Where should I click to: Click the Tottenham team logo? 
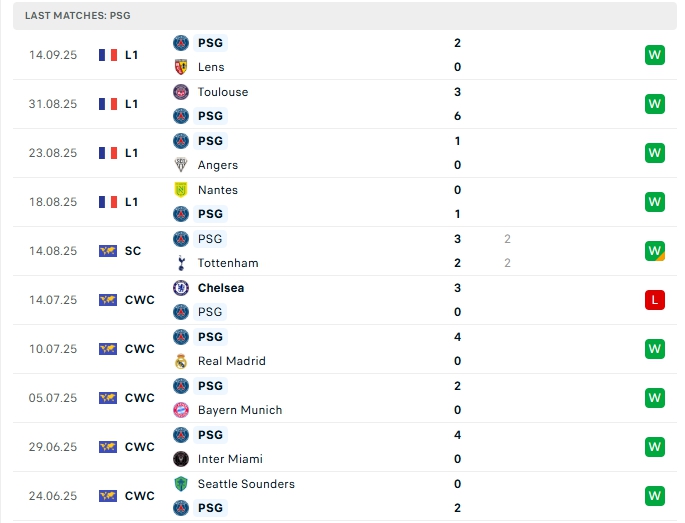click(181, 263)
